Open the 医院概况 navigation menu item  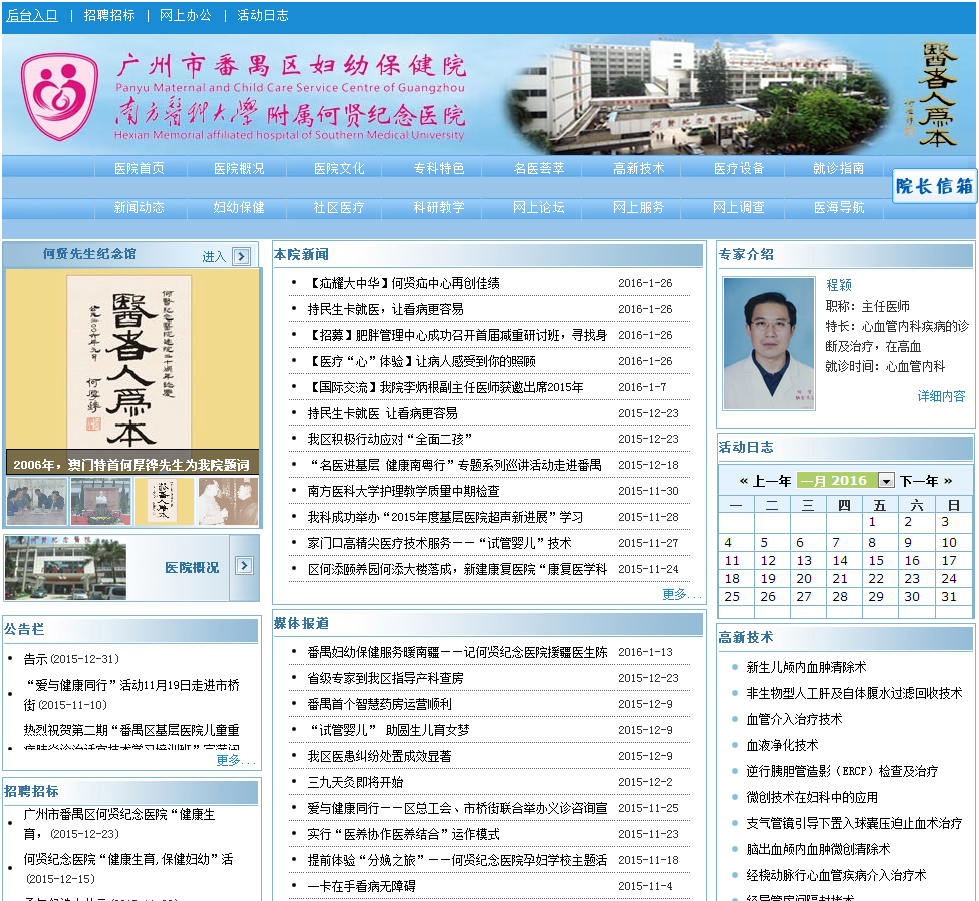[x=239, y=168]
